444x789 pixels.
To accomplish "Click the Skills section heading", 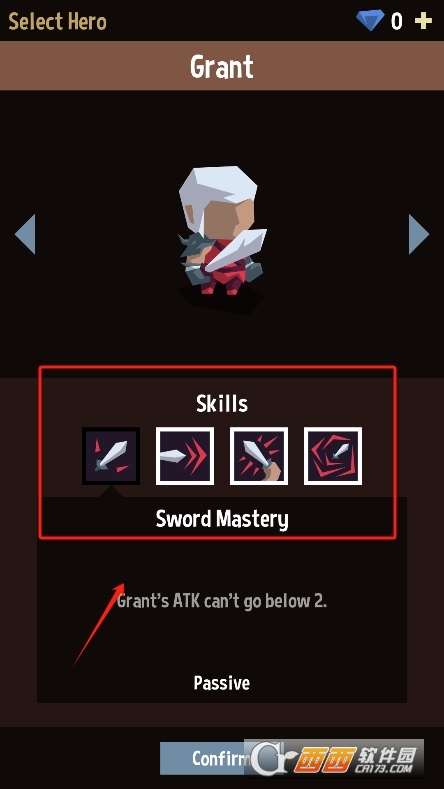I will pos(222,404).
